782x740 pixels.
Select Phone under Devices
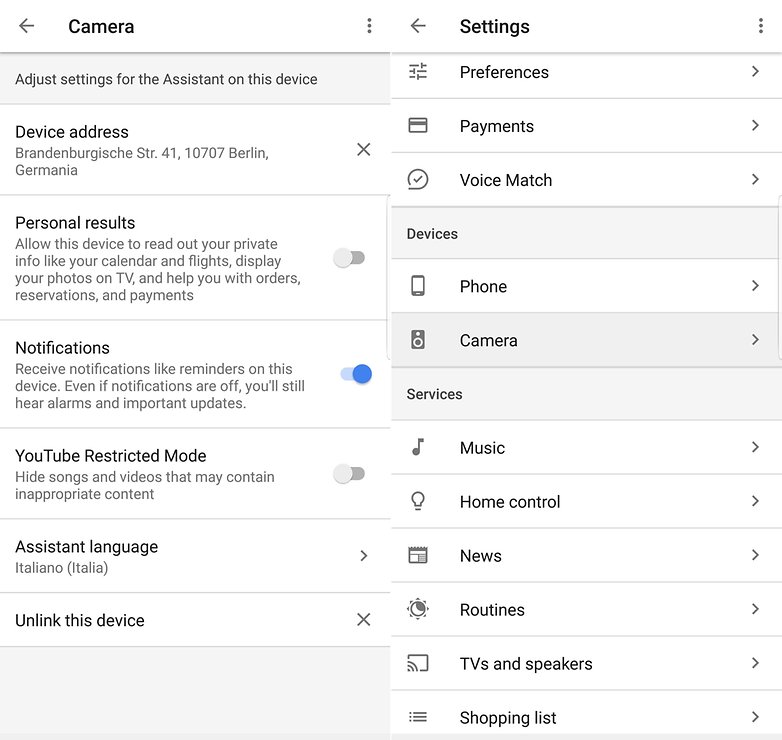(x=586, y=286)
